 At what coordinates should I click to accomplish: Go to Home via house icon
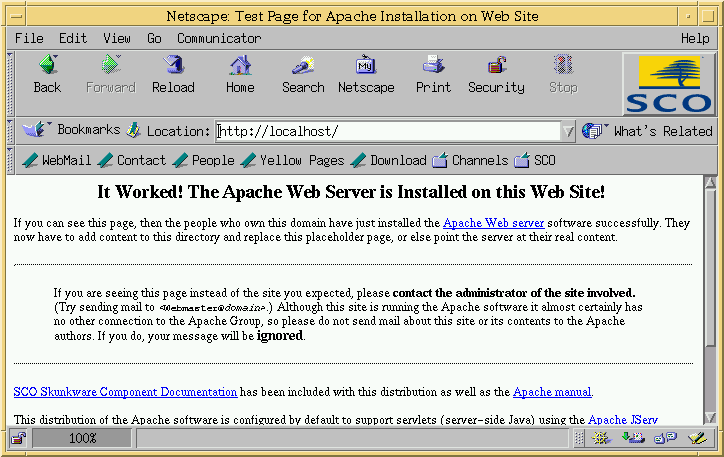[240, 65]
